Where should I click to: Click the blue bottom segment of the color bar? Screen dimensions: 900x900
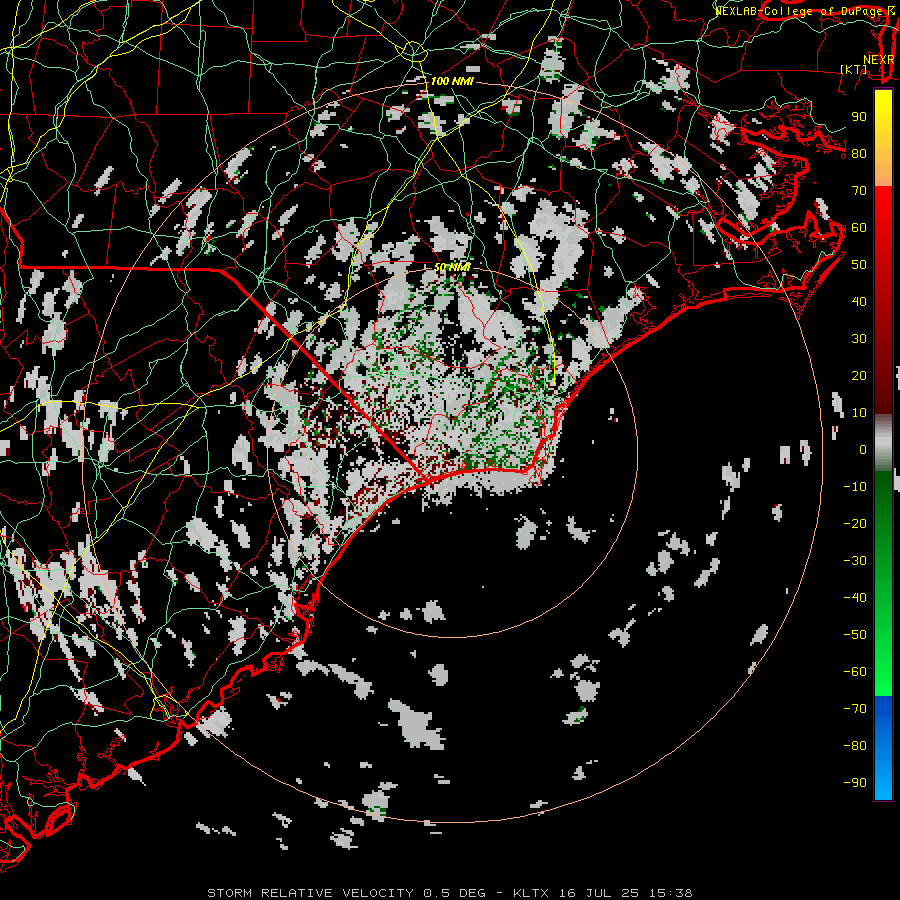[883, 748]
